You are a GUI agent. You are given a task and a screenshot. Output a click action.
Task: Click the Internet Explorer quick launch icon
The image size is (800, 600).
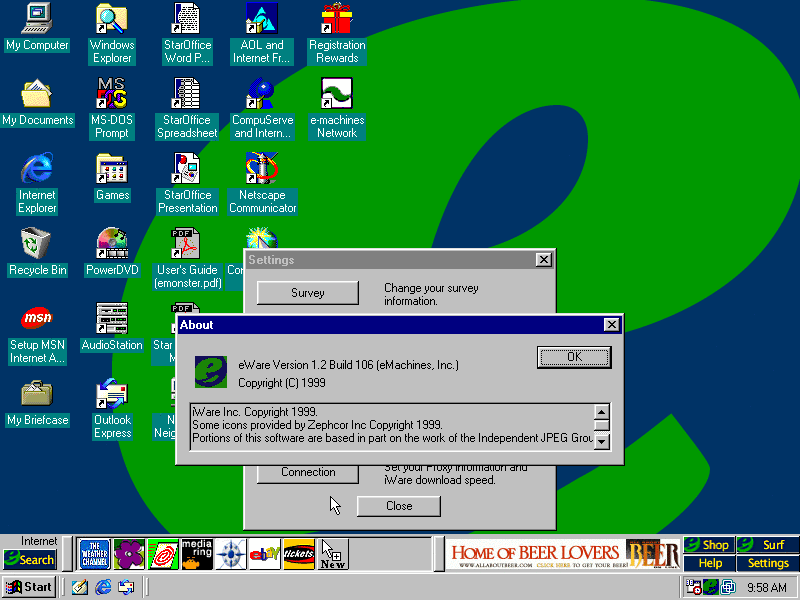click(103, 587)
